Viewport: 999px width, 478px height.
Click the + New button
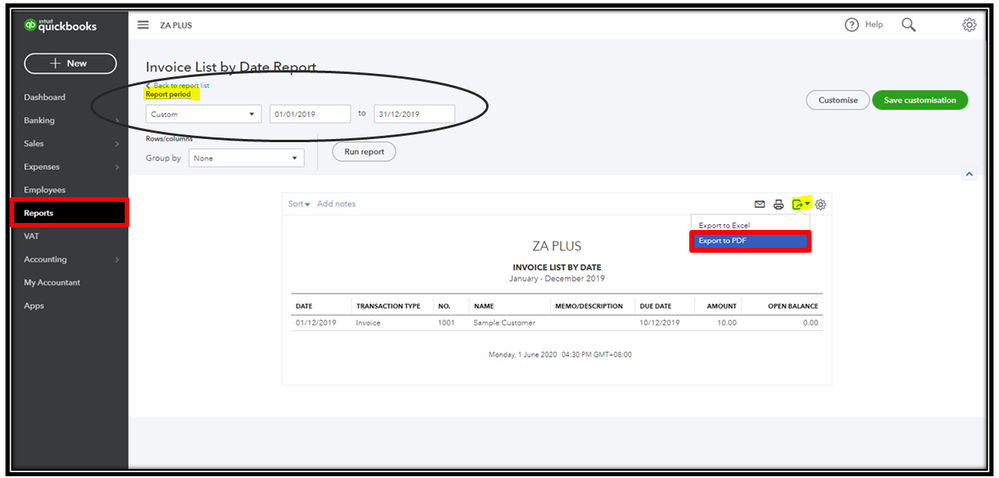(70, 64)
